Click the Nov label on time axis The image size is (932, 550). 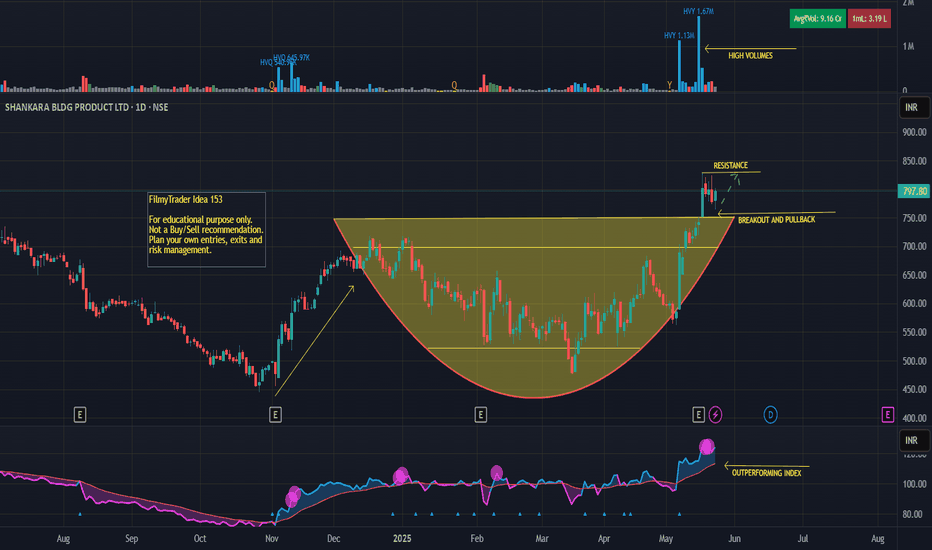[272, 539]
